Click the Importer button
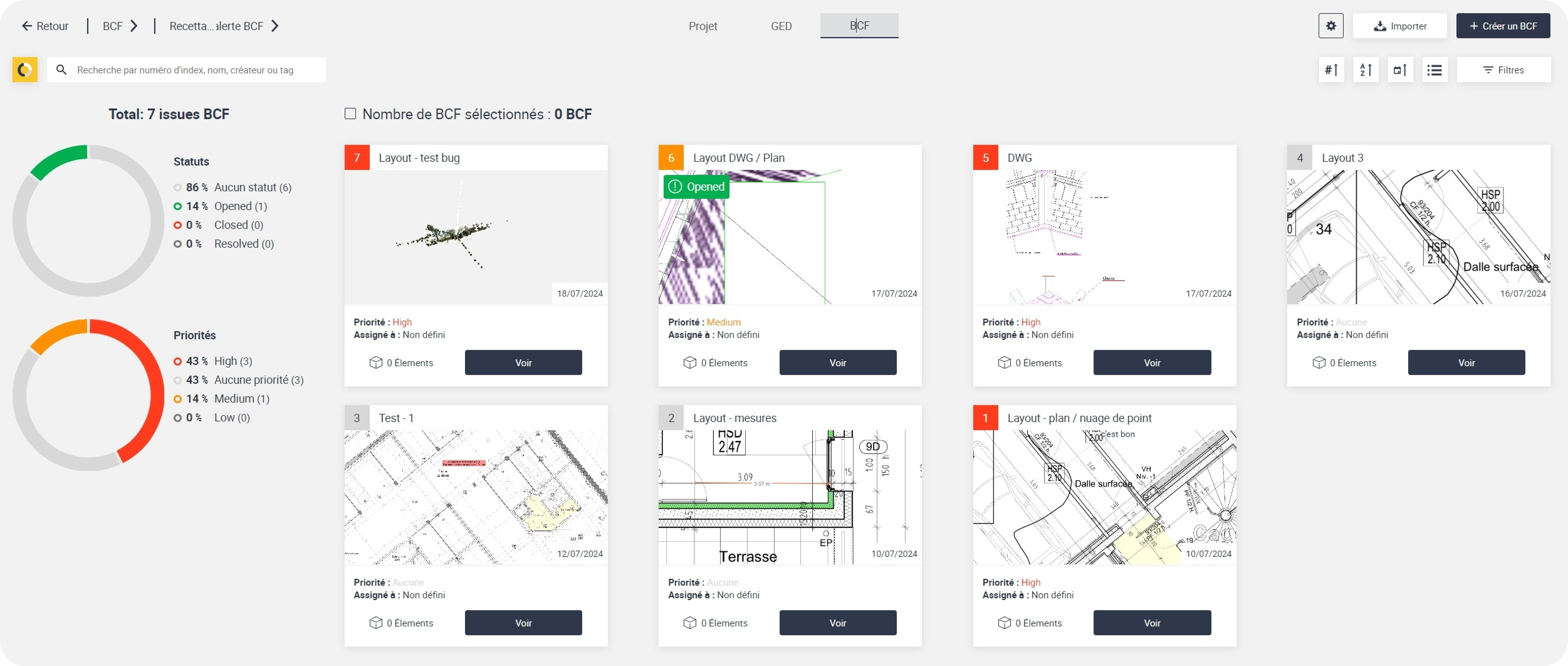Viewport: 1568px width, 666px height. [x=1399, y=26]
